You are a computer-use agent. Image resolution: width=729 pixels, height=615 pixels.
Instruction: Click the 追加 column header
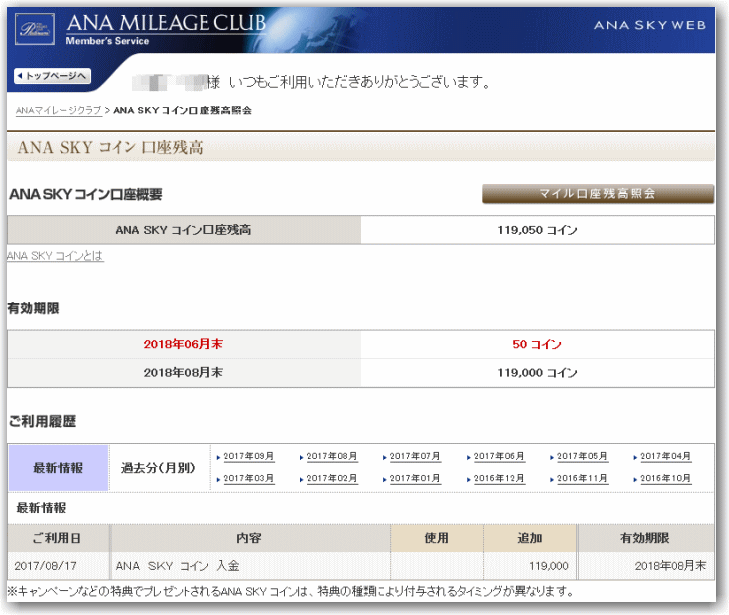(530, 538)
